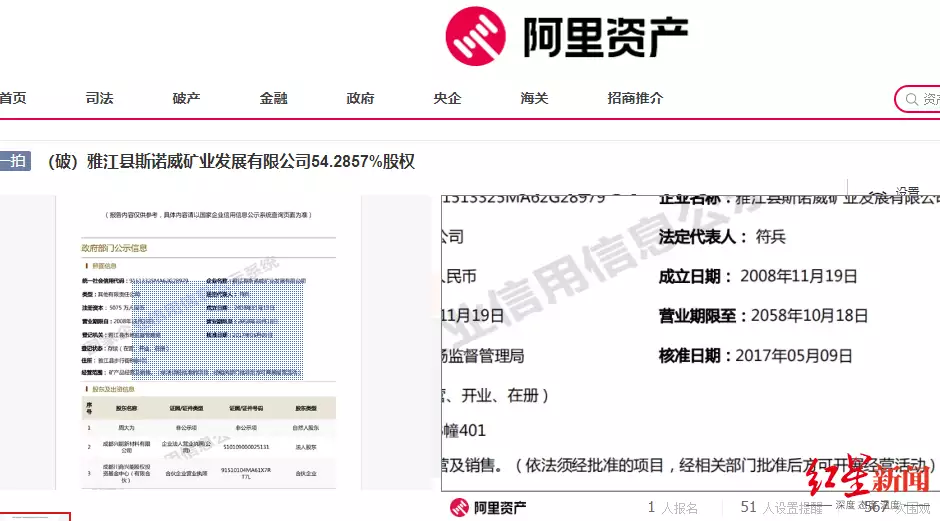
Task: Open the 司法 navigation tab
Action: [100, 98]
